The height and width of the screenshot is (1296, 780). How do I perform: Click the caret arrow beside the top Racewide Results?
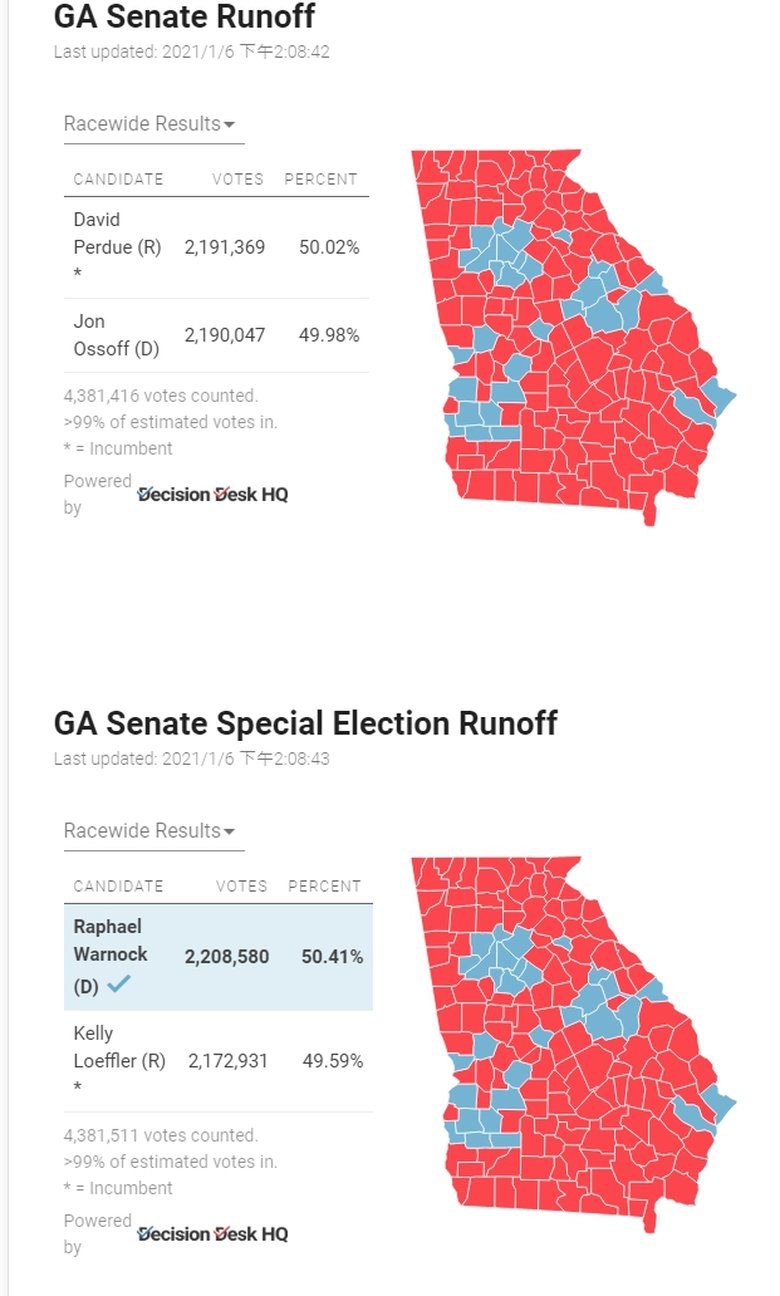coord(229,125)
